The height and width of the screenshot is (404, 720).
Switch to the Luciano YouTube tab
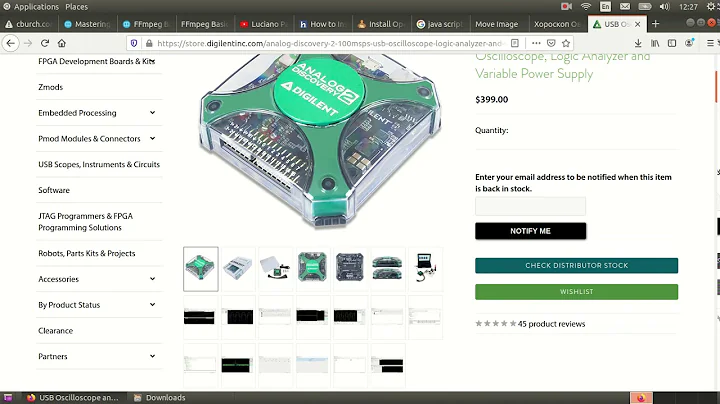coord(264,24)
